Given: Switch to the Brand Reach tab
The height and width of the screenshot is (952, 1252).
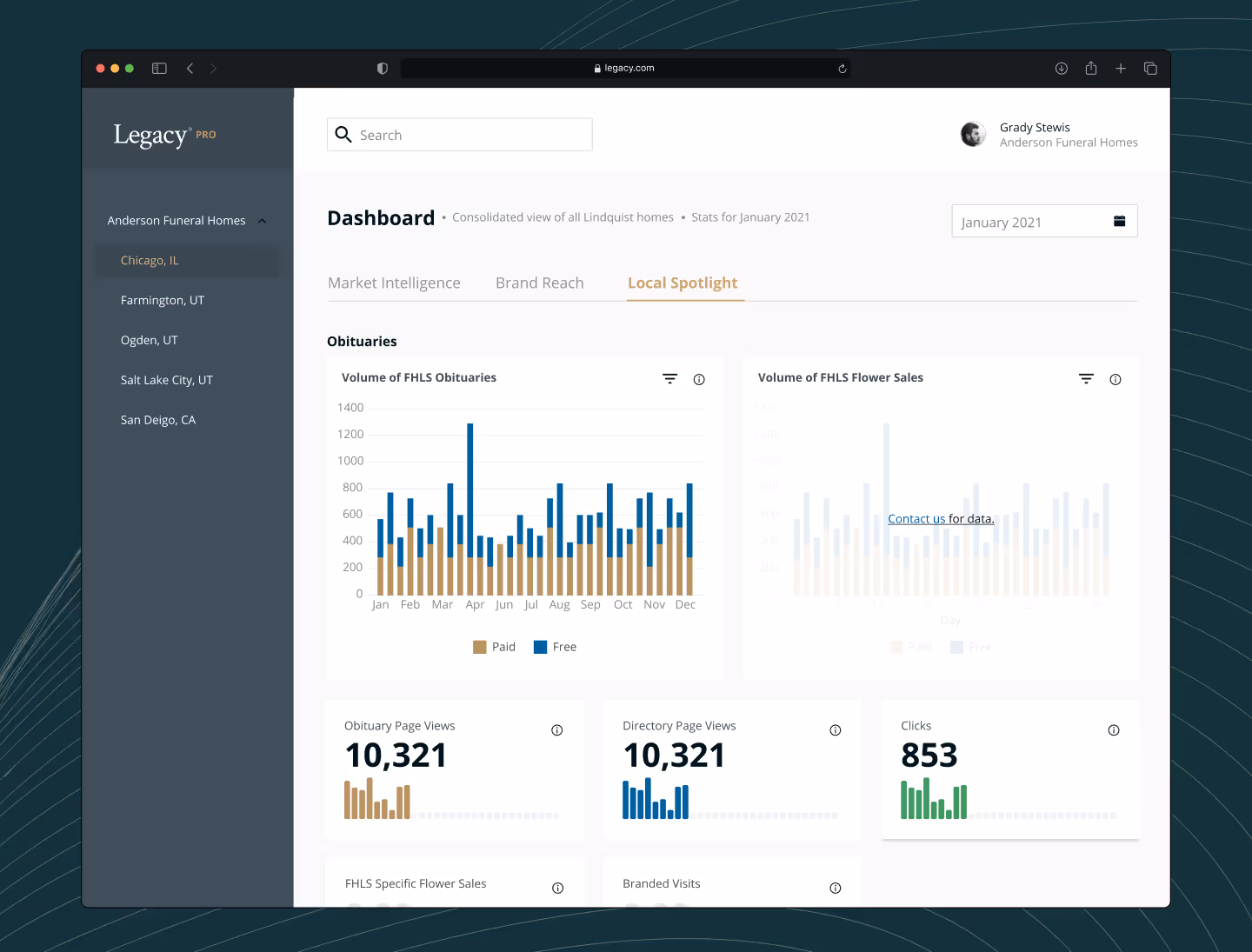Looking at the screenshot, I should (539, 283).
